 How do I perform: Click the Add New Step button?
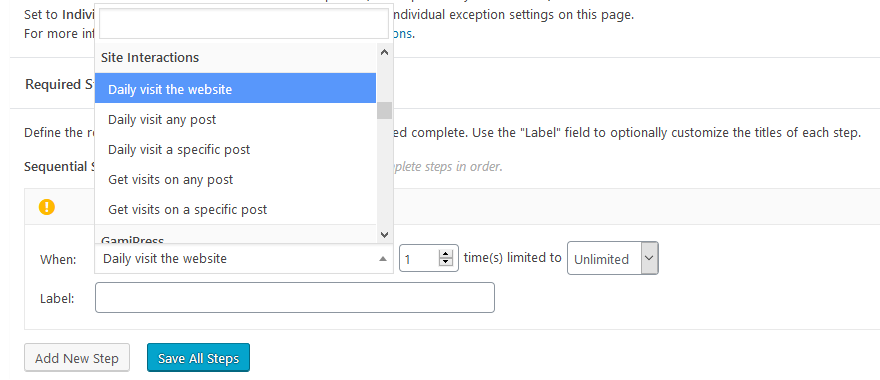tap(77, 358)
